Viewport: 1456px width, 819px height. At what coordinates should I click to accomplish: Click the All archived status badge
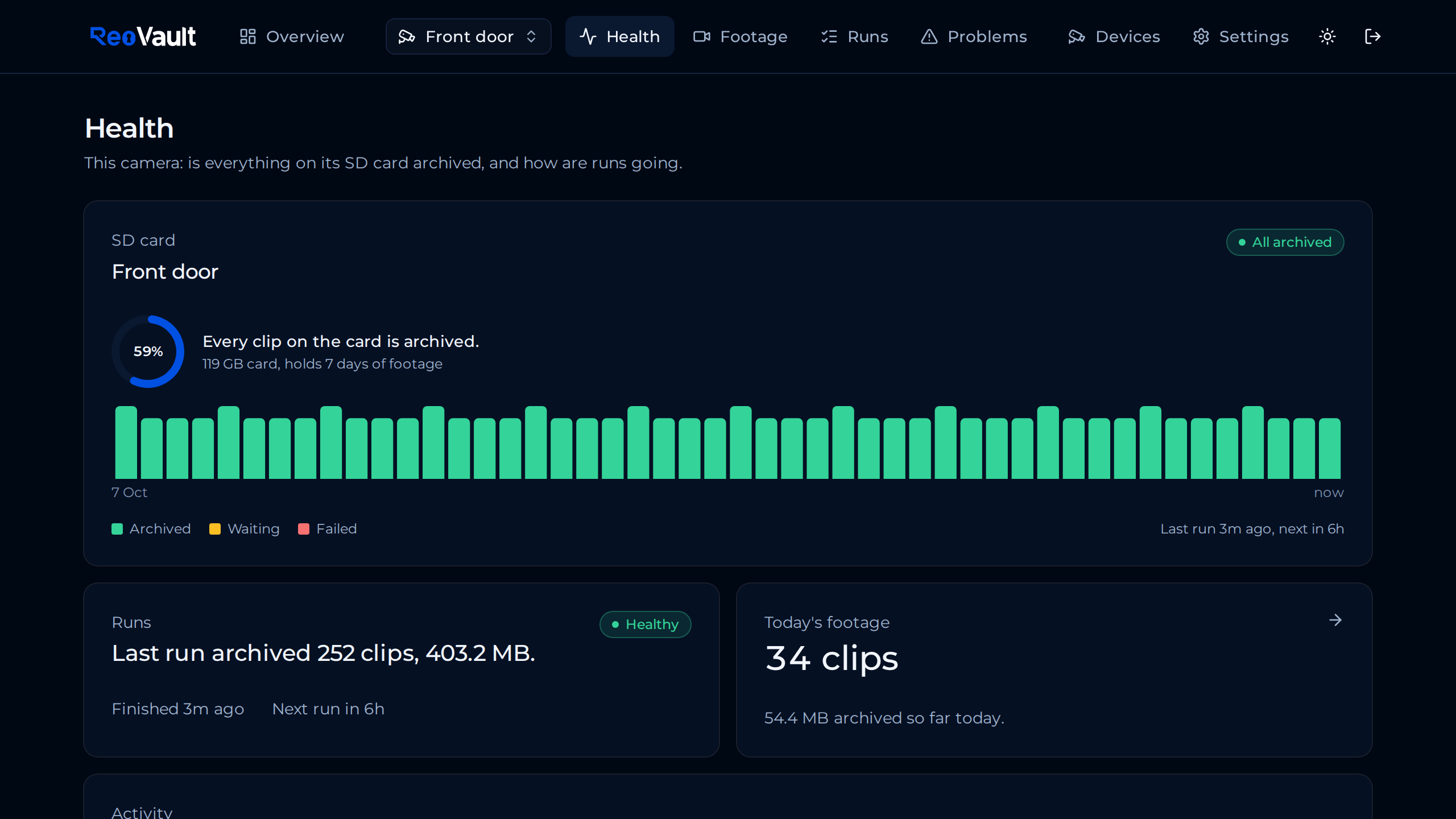click(1285, 242)
